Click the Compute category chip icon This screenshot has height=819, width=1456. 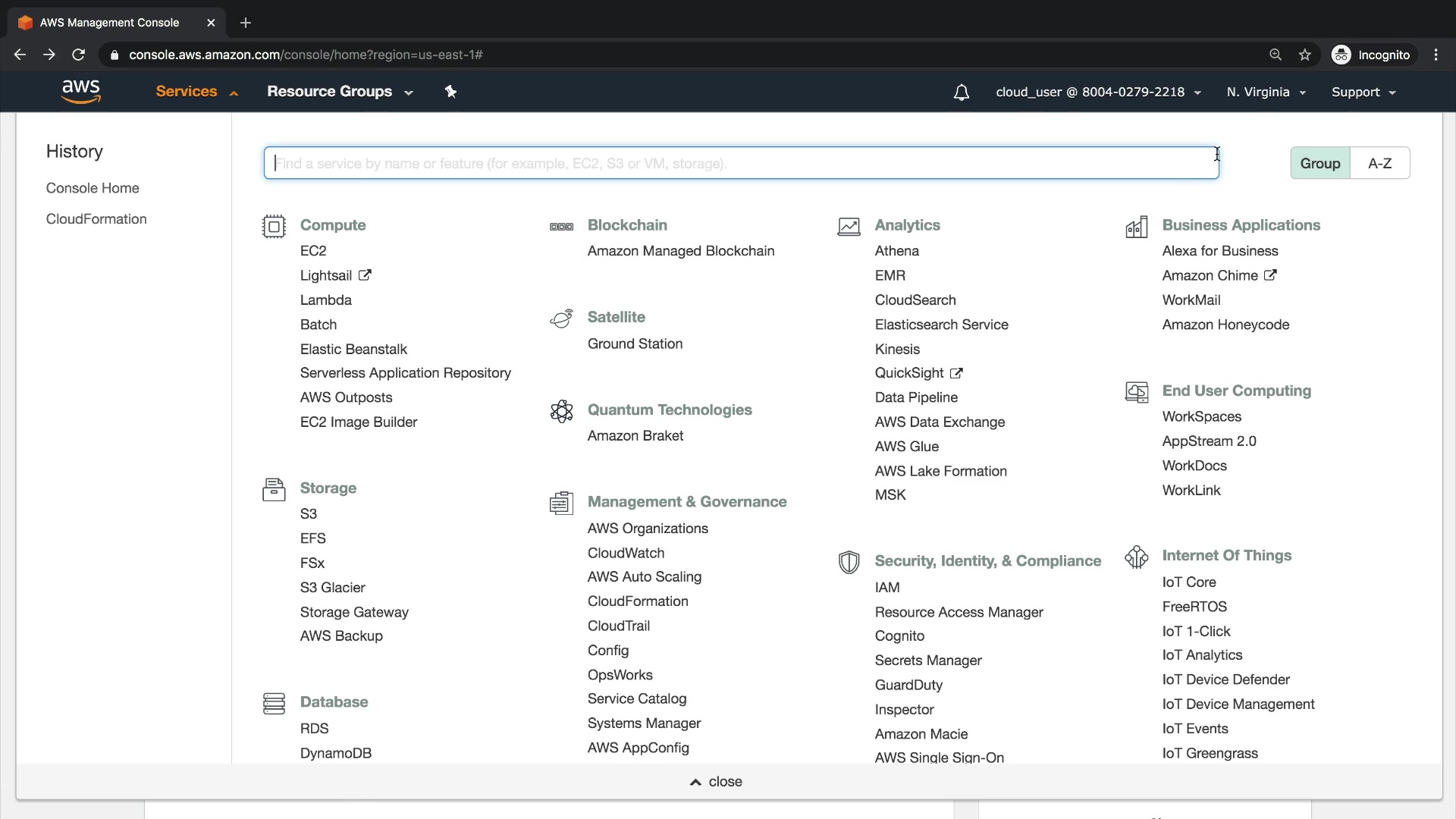coord(274,227)
